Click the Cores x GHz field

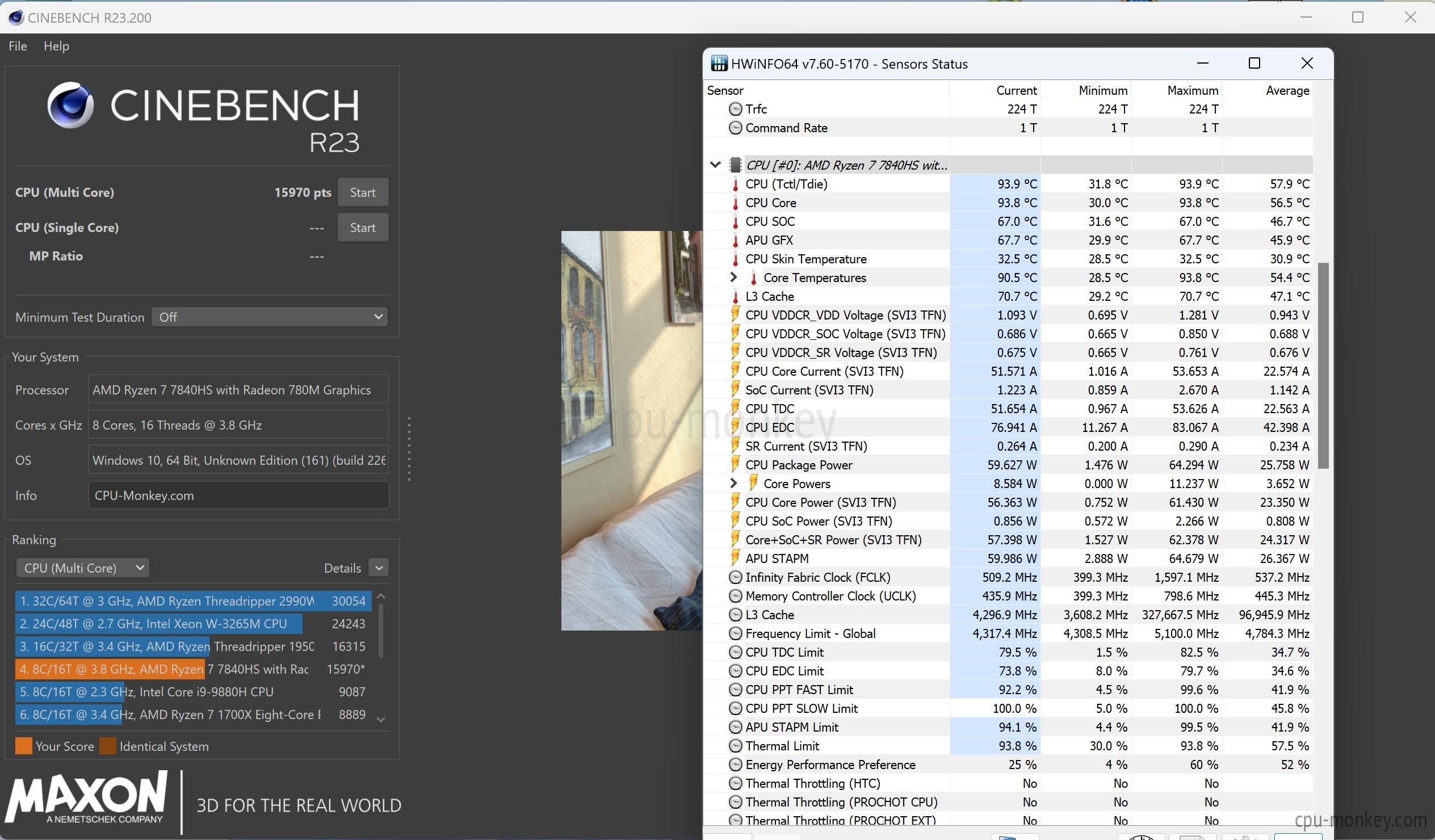(238, 426)
